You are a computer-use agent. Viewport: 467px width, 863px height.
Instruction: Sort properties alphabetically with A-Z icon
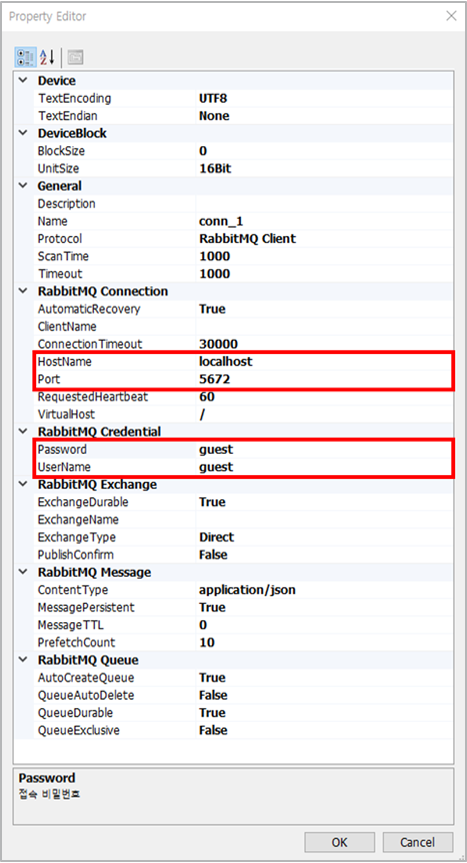pos(47,57)
